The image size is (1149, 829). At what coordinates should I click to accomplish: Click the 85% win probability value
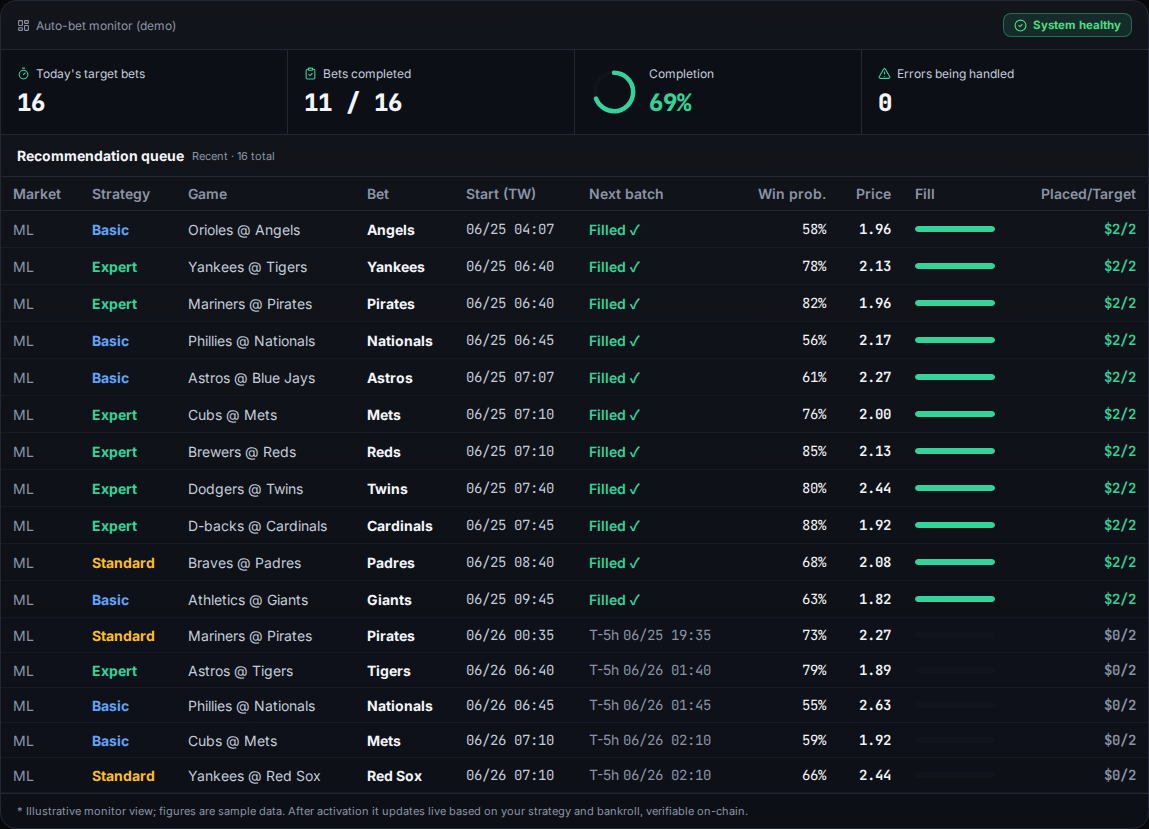pos(814,452)
